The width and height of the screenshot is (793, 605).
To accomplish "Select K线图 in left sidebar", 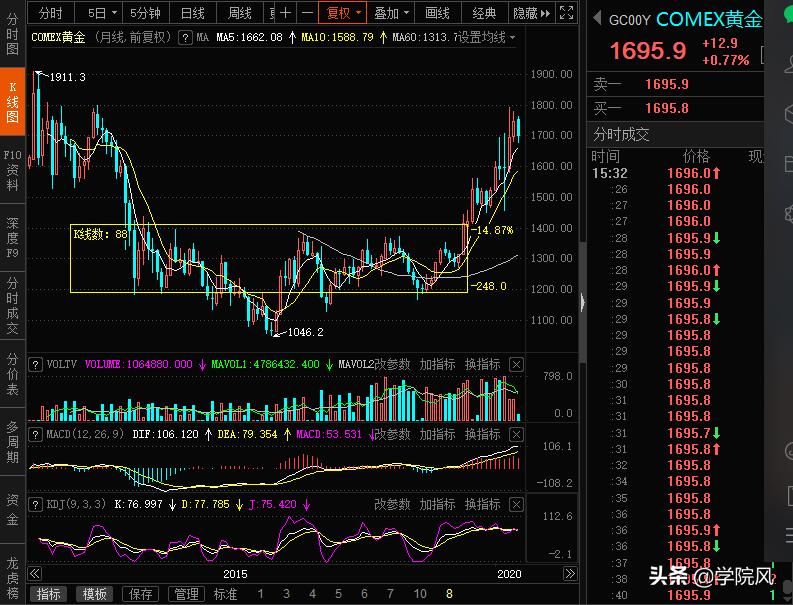I will [12, 102].
